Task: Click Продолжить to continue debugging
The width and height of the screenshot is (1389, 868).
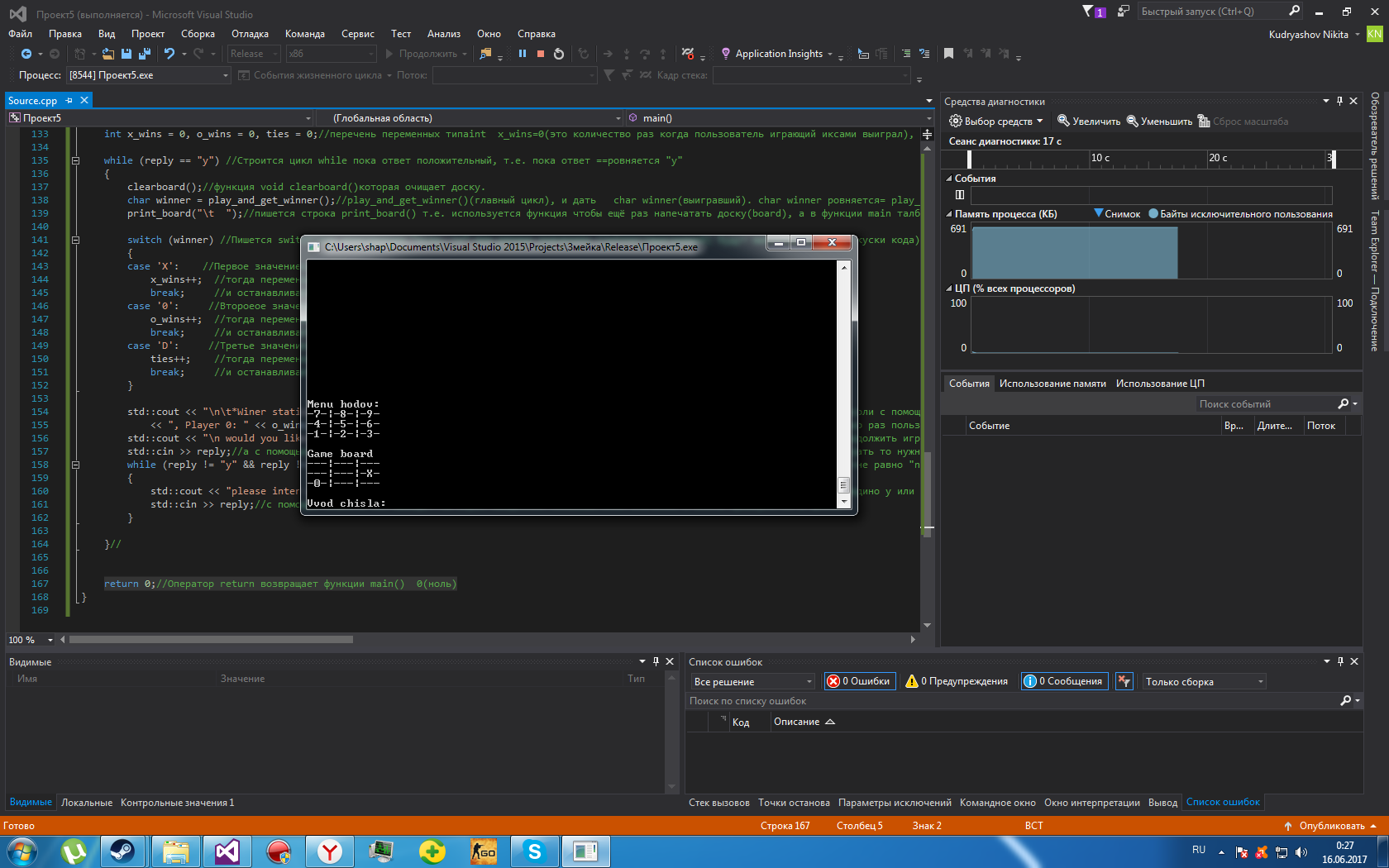Action: 420,54
